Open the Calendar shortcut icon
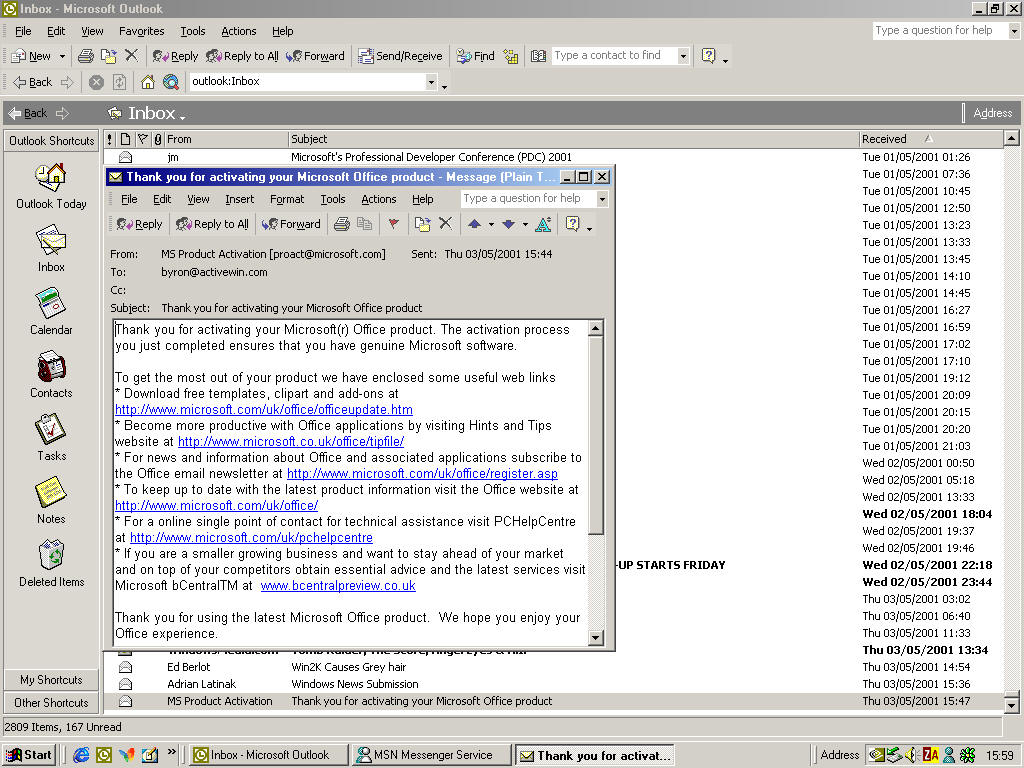1024x768 pixels. coord(51,304)
